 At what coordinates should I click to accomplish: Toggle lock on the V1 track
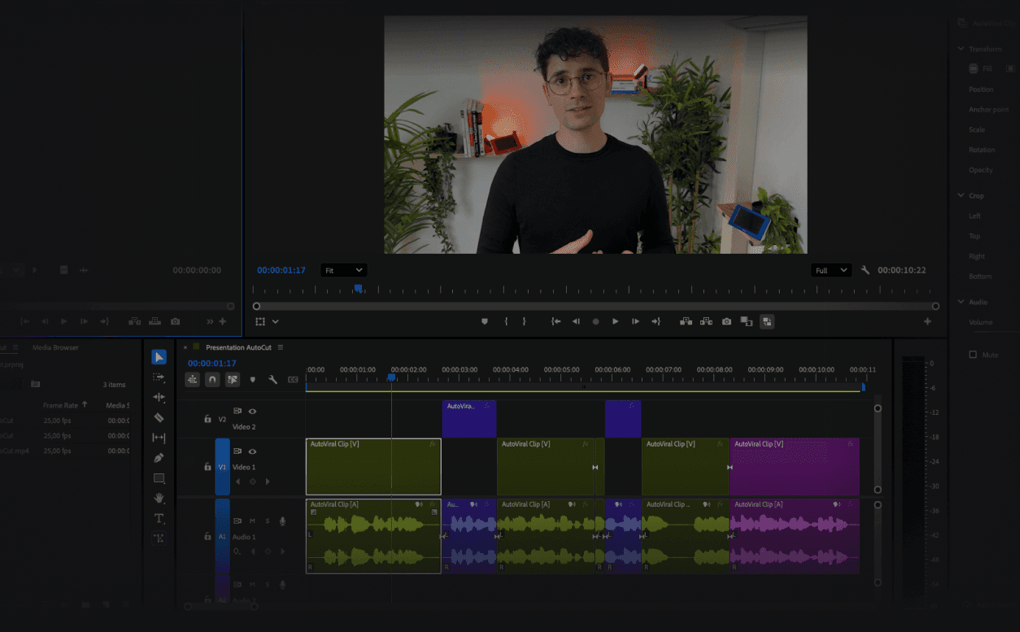(x=207, y=467)
